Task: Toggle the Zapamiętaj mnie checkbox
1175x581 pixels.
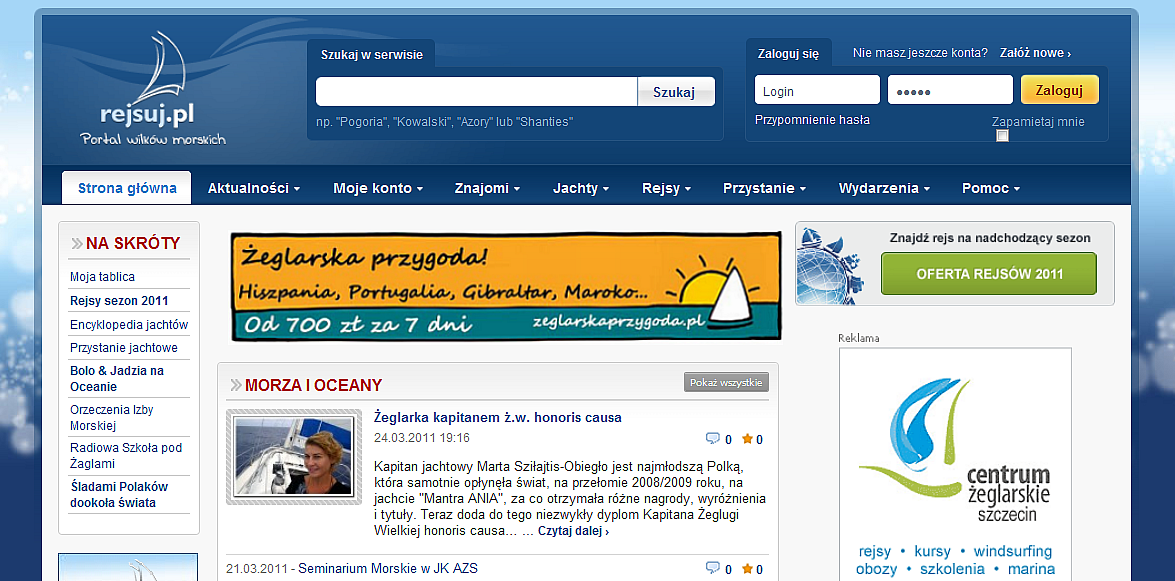Action: click(x=1002, y=136)
